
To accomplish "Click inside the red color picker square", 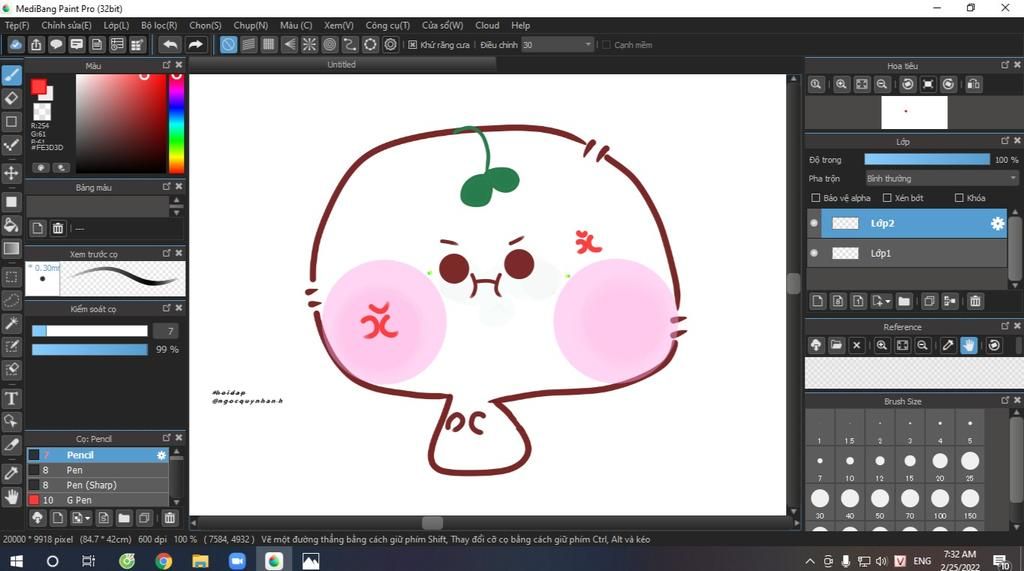I will [x=121, y=123].
